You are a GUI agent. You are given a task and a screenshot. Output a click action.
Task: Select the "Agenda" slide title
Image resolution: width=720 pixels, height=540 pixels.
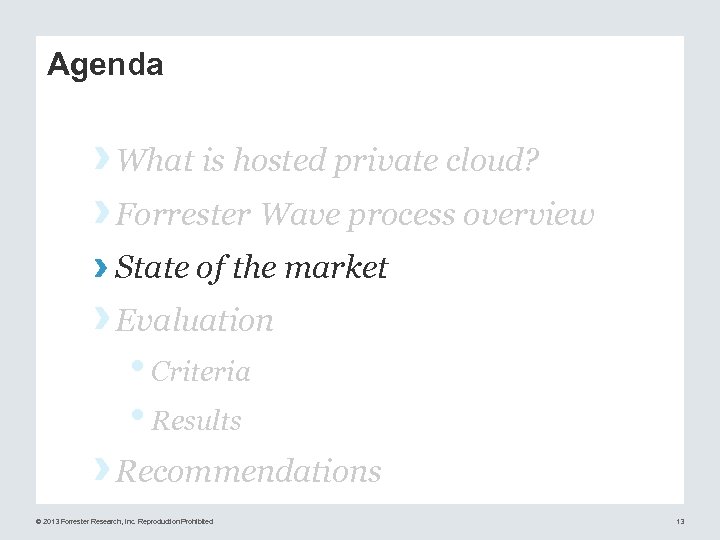(105, 66)
